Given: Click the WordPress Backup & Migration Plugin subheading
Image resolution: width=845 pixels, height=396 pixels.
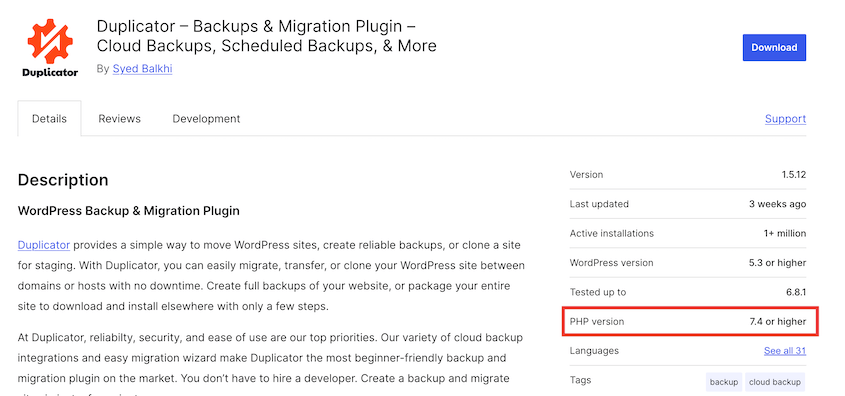Looking at the screenshot, I should (129, 211).
